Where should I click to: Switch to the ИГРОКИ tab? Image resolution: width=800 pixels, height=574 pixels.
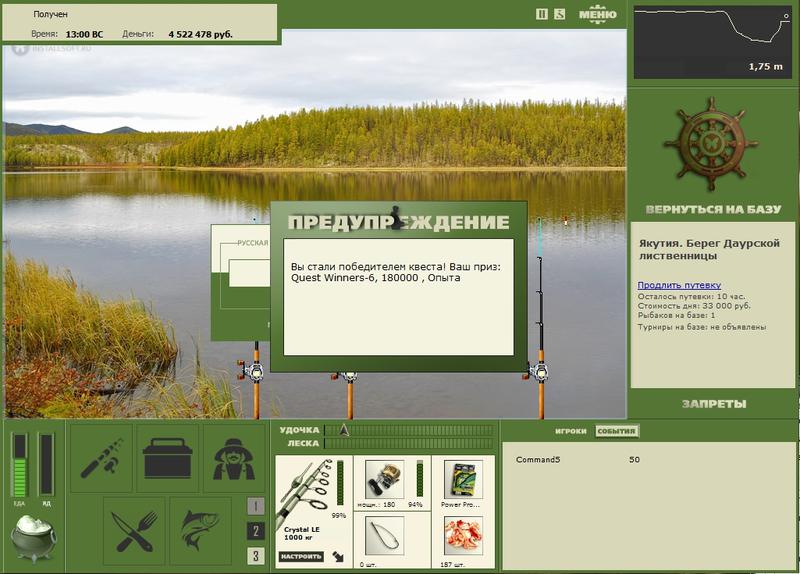[x=570, y=432]
